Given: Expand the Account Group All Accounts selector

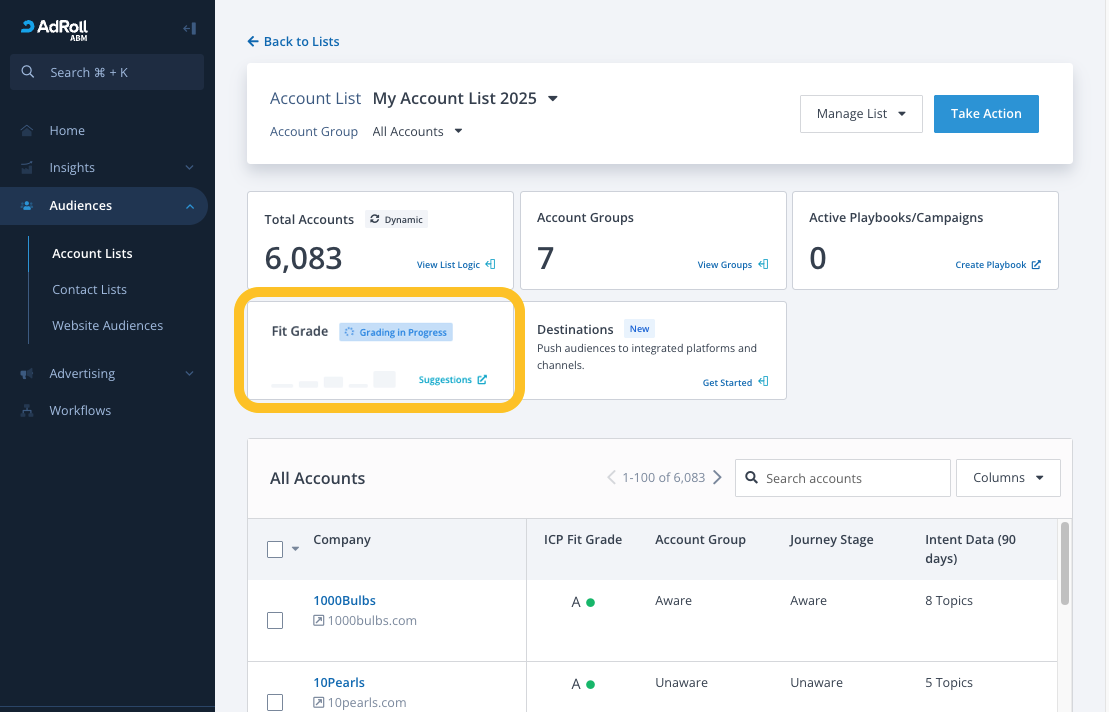Looking at the screenshot, I should coord(417,132).
